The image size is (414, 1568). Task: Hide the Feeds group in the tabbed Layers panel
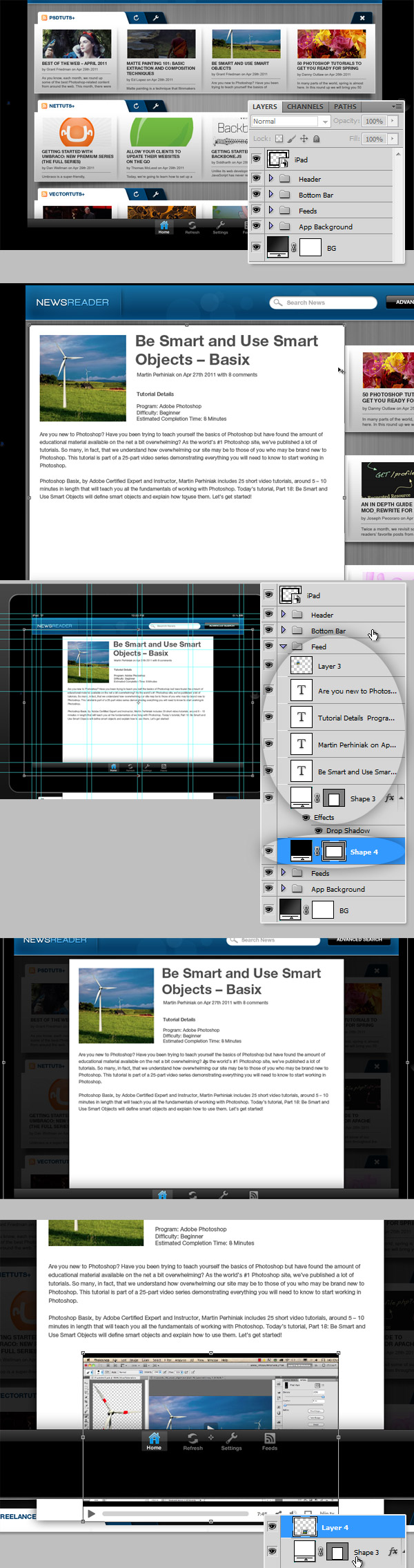point(256,210)
